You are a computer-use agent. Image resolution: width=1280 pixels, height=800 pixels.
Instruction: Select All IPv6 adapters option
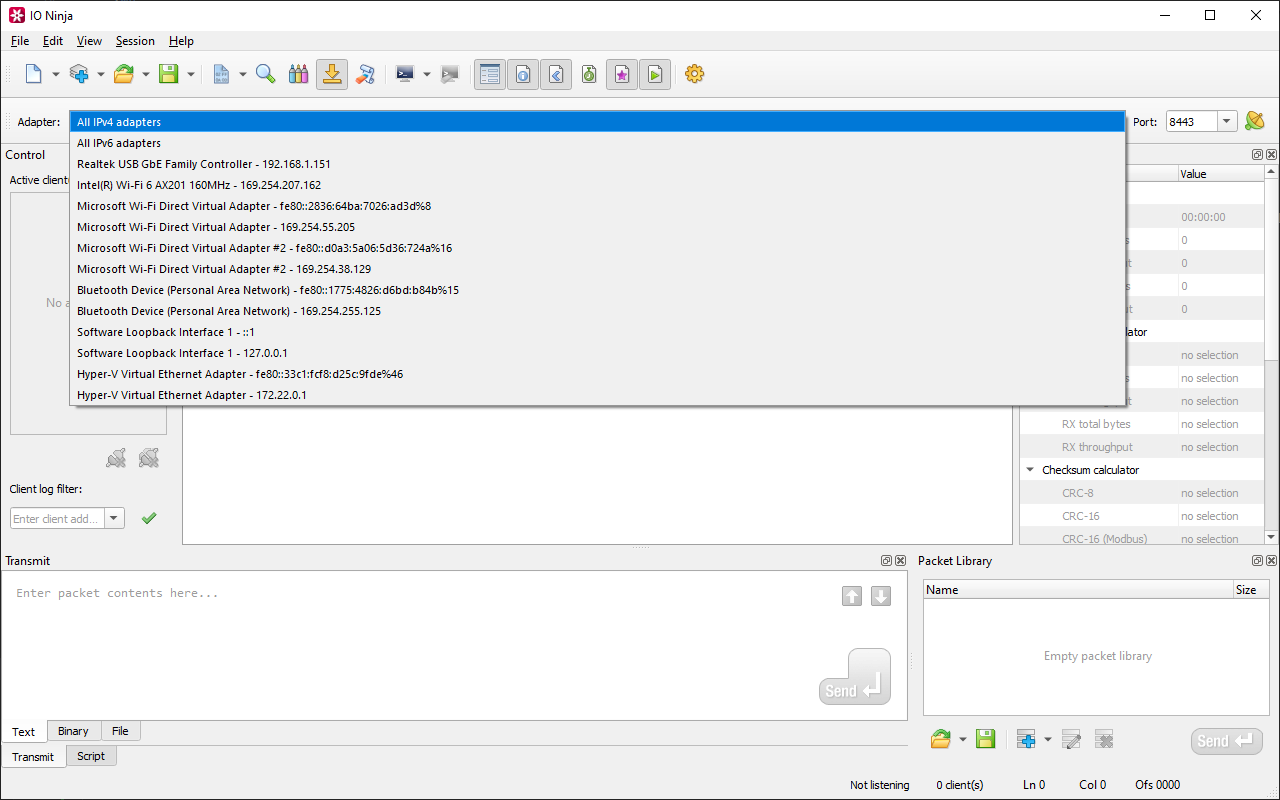[597, 143]
